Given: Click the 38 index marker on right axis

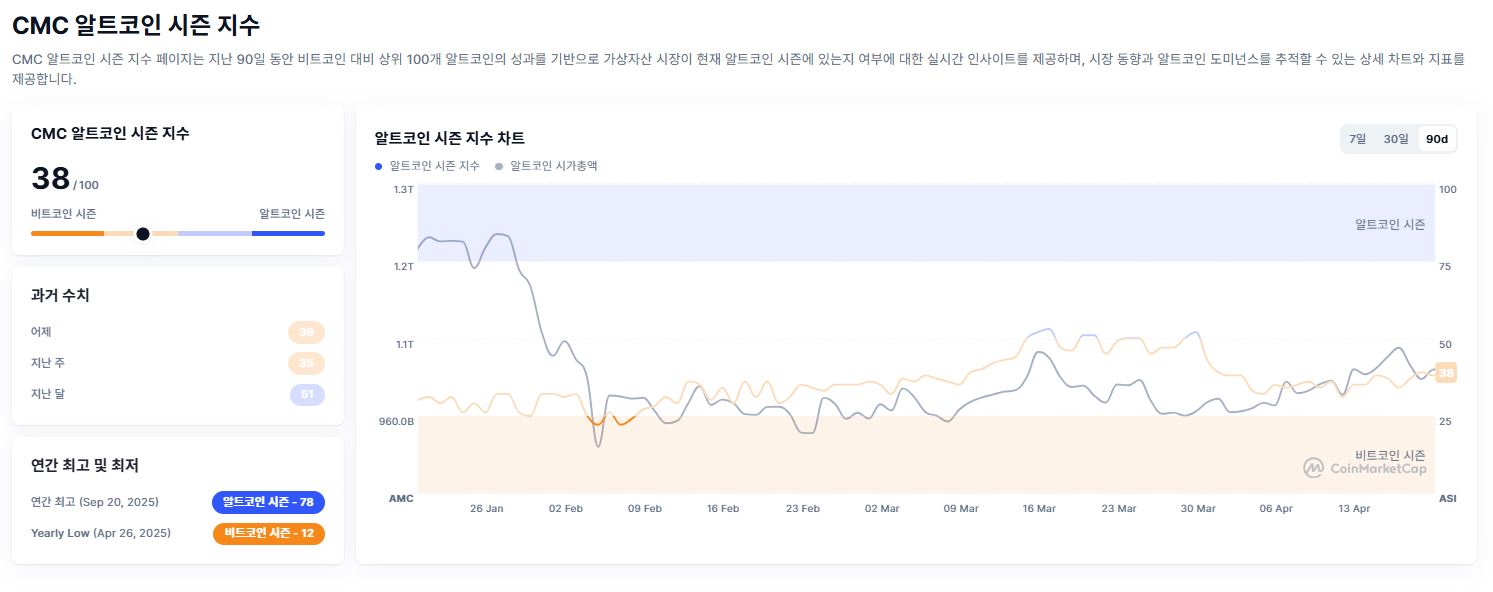Looking at the screenshot, I should (1445, 373).
